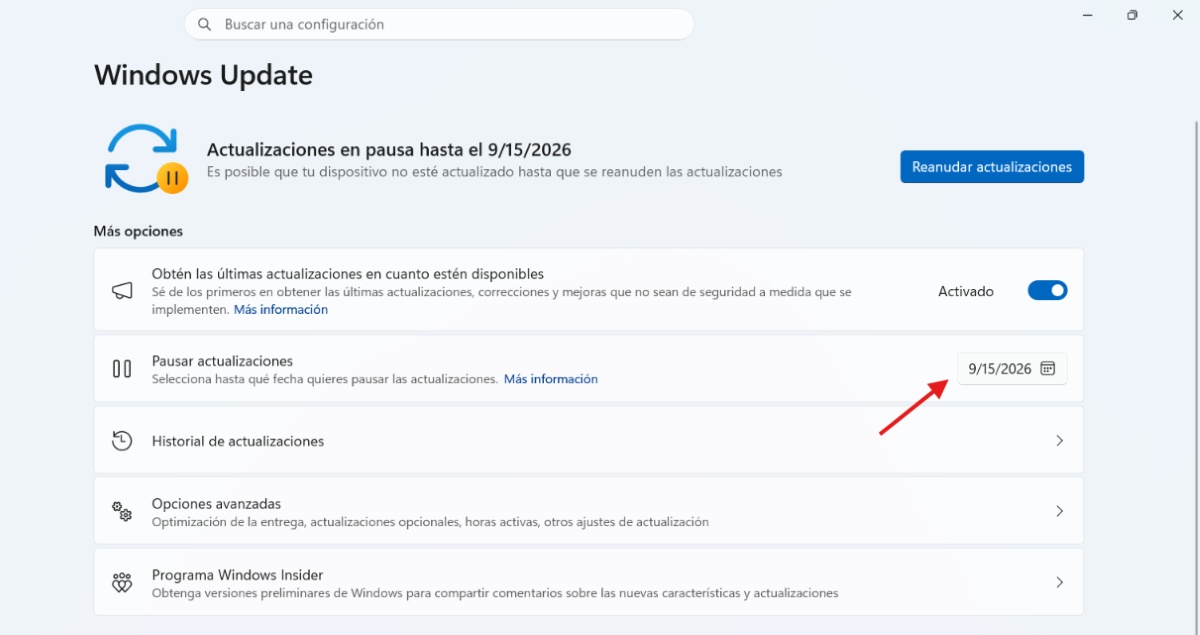Expand the 'Historial de actualizaciones' chevron

coord(1060,441)
